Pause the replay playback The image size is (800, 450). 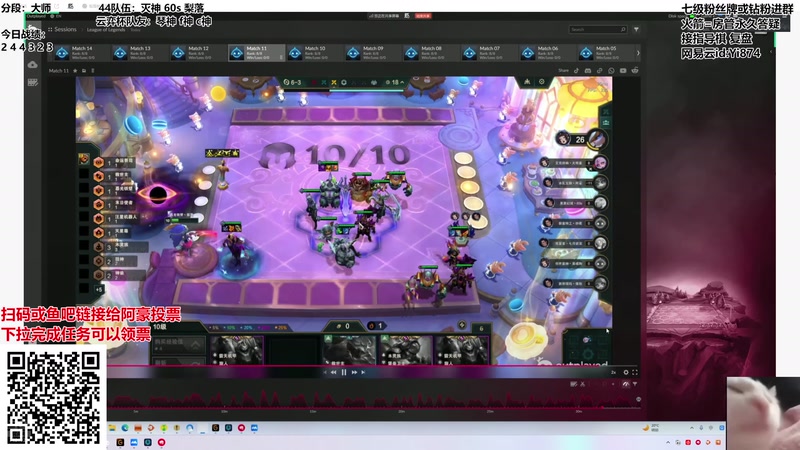click(x=344, y=372)
